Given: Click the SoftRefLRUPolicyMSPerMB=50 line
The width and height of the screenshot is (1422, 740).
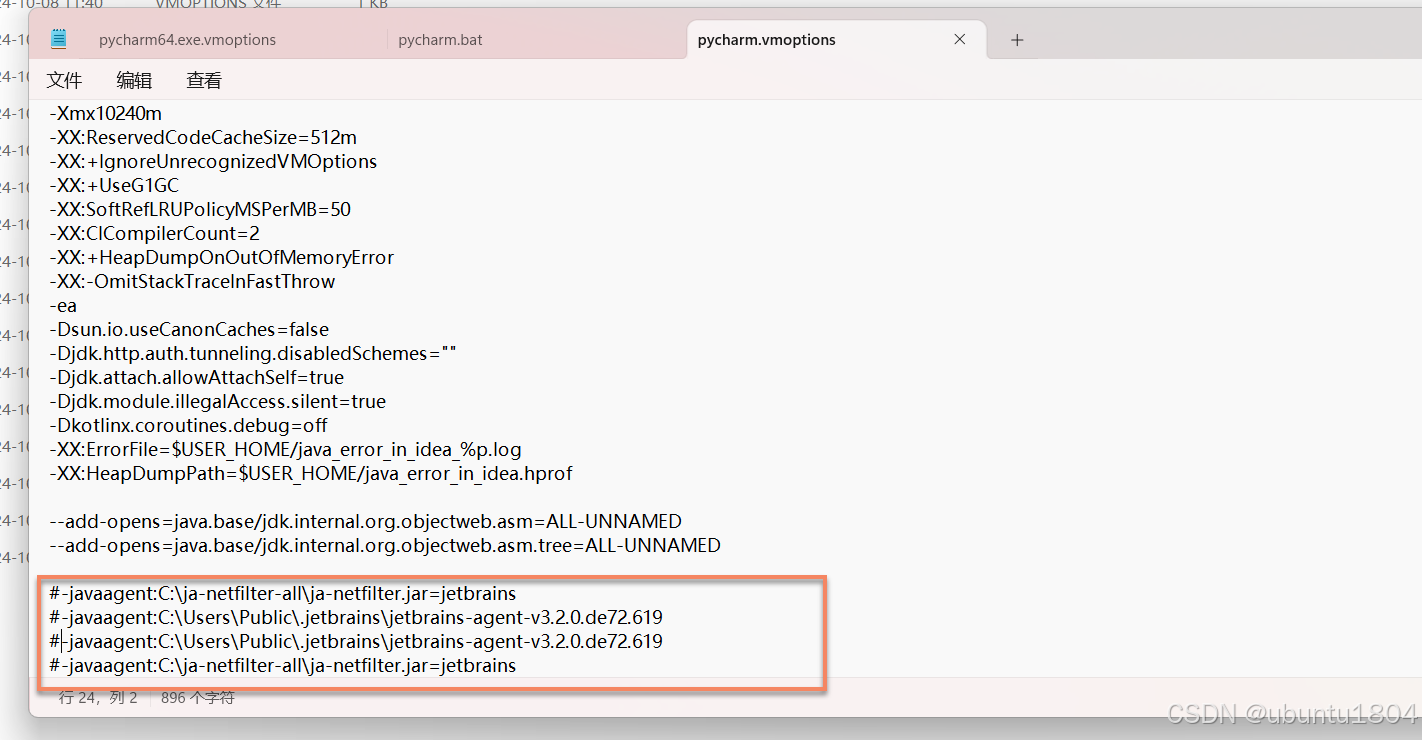Looking at the screenshot, I should (x=200, y=209).
